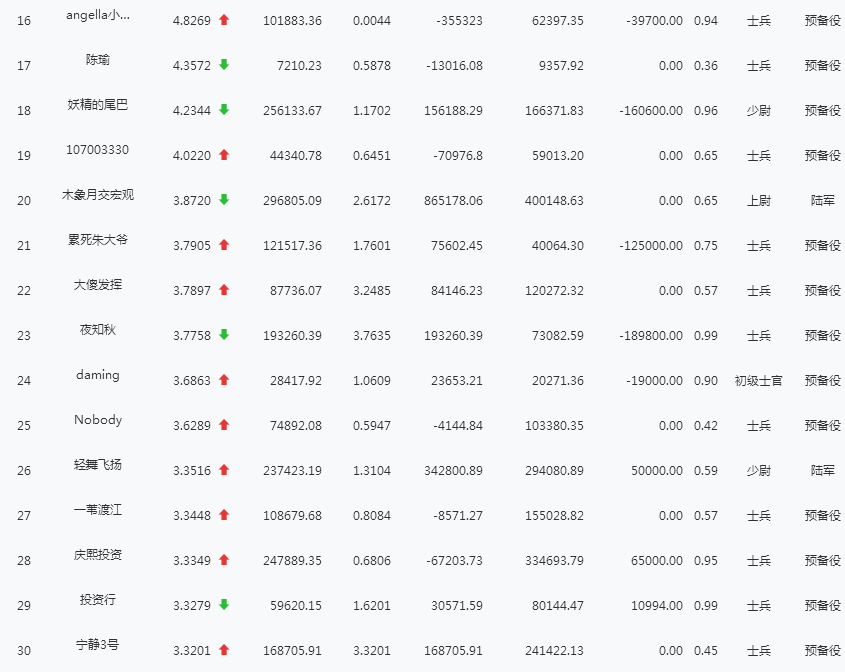
Task: Select the name Nobody
Action: [x=98, y=420]
